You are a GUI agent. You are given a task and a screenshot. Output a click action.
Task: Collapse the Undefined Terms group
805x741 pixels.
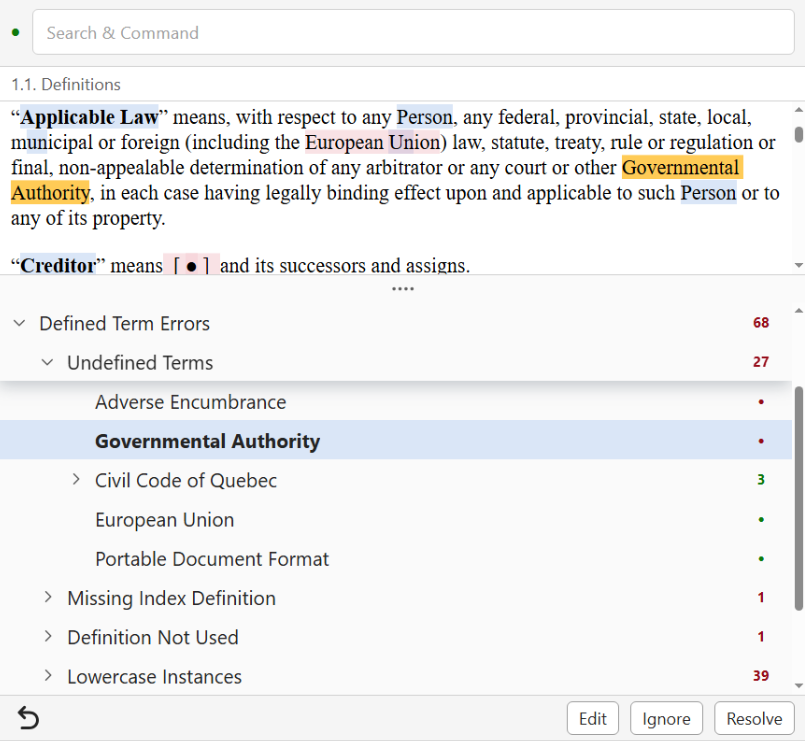(47, 363)
